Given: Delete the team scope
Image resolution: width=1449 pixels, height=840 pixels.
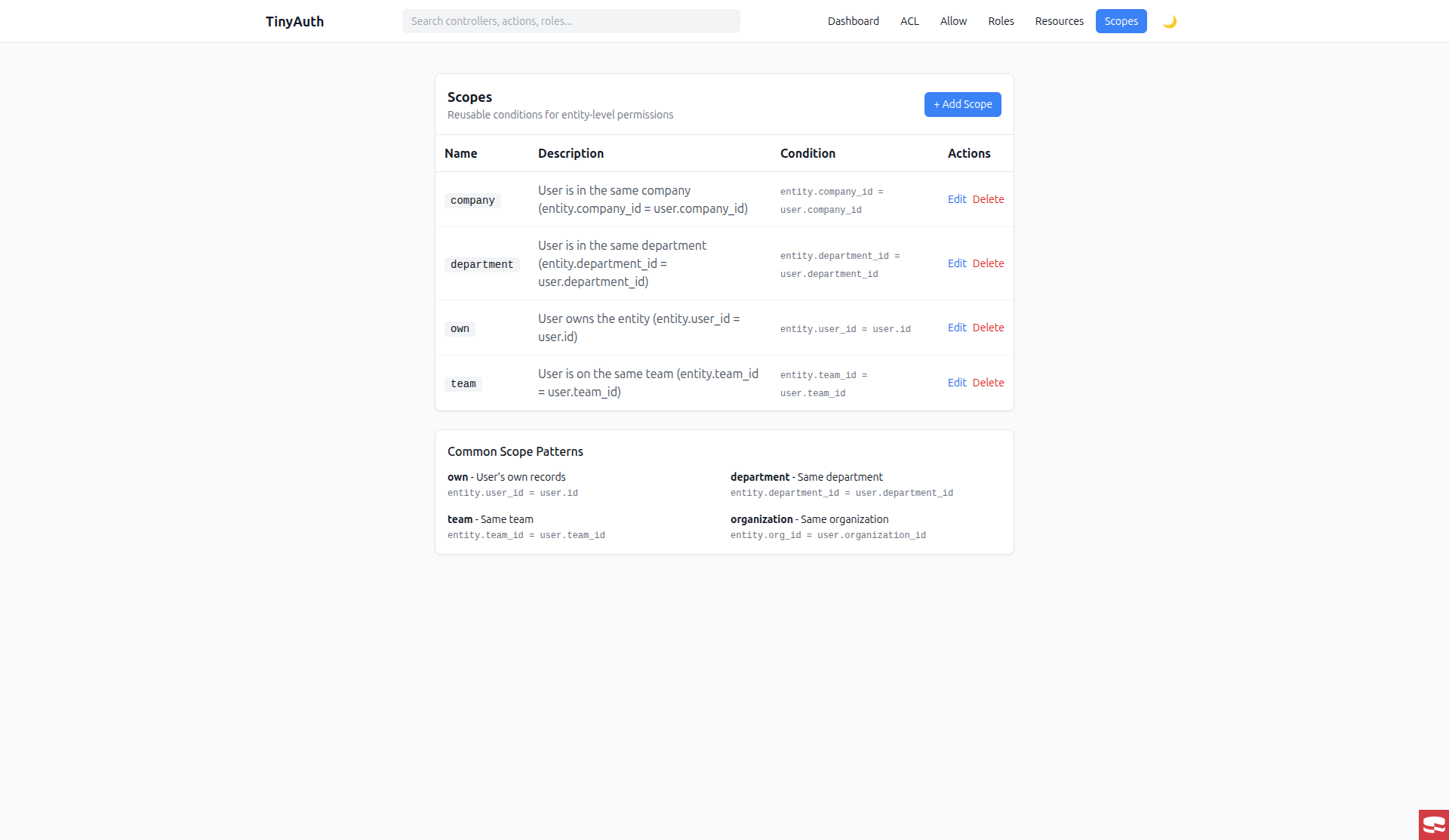Looking at the screenshot, I should click(988, 383).
